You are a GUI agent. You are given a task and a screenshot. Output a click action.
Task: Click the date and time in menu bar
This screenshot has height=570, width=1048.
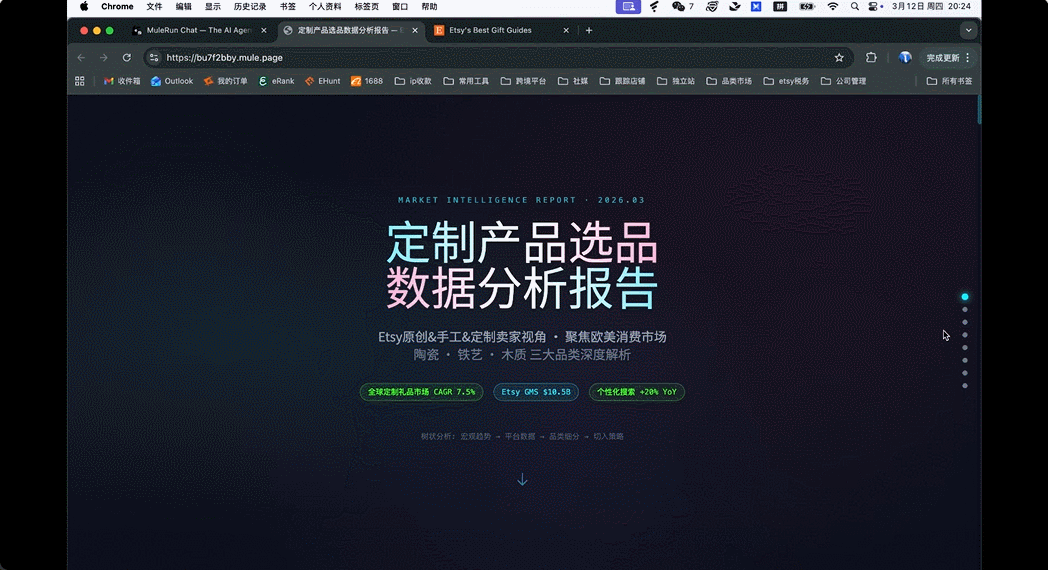click(931, 7)
